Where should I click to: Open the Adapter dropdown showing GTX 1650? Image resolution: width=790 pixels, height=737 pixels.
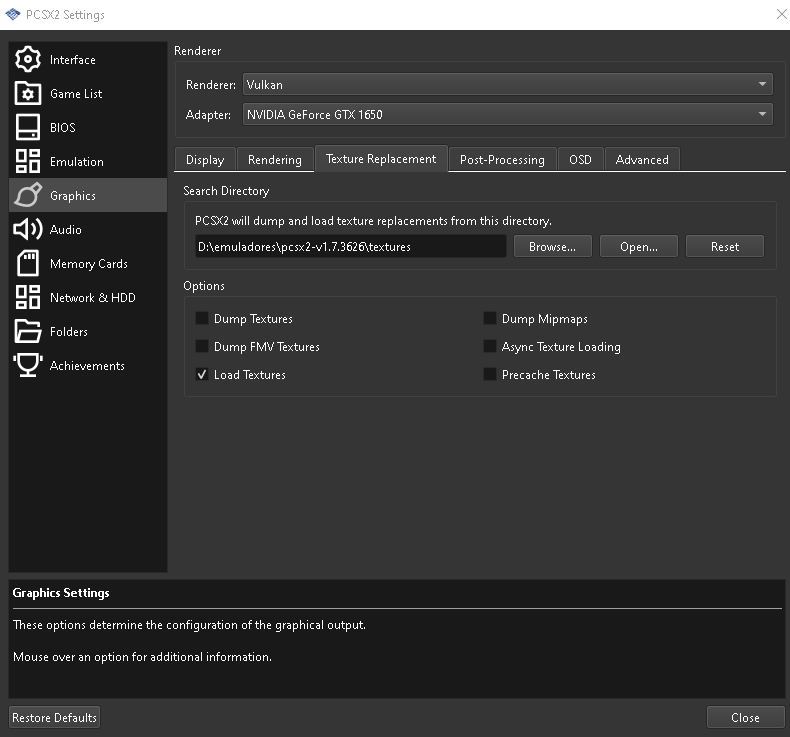point(507,114)
